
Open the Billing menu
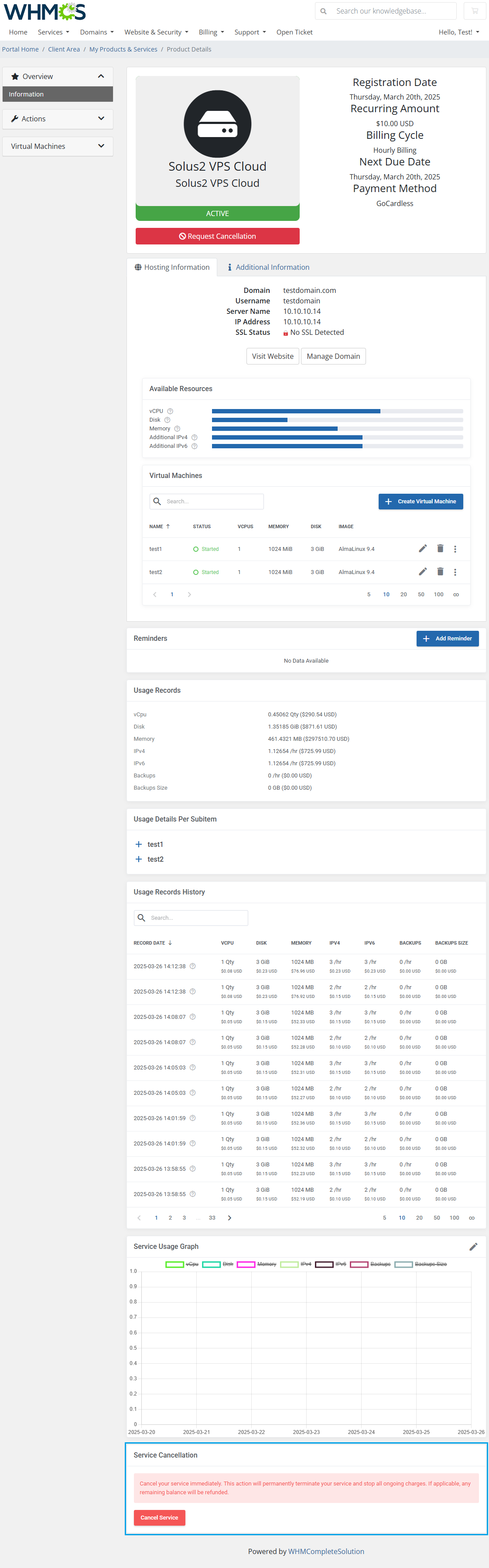[x=211, y=32]
